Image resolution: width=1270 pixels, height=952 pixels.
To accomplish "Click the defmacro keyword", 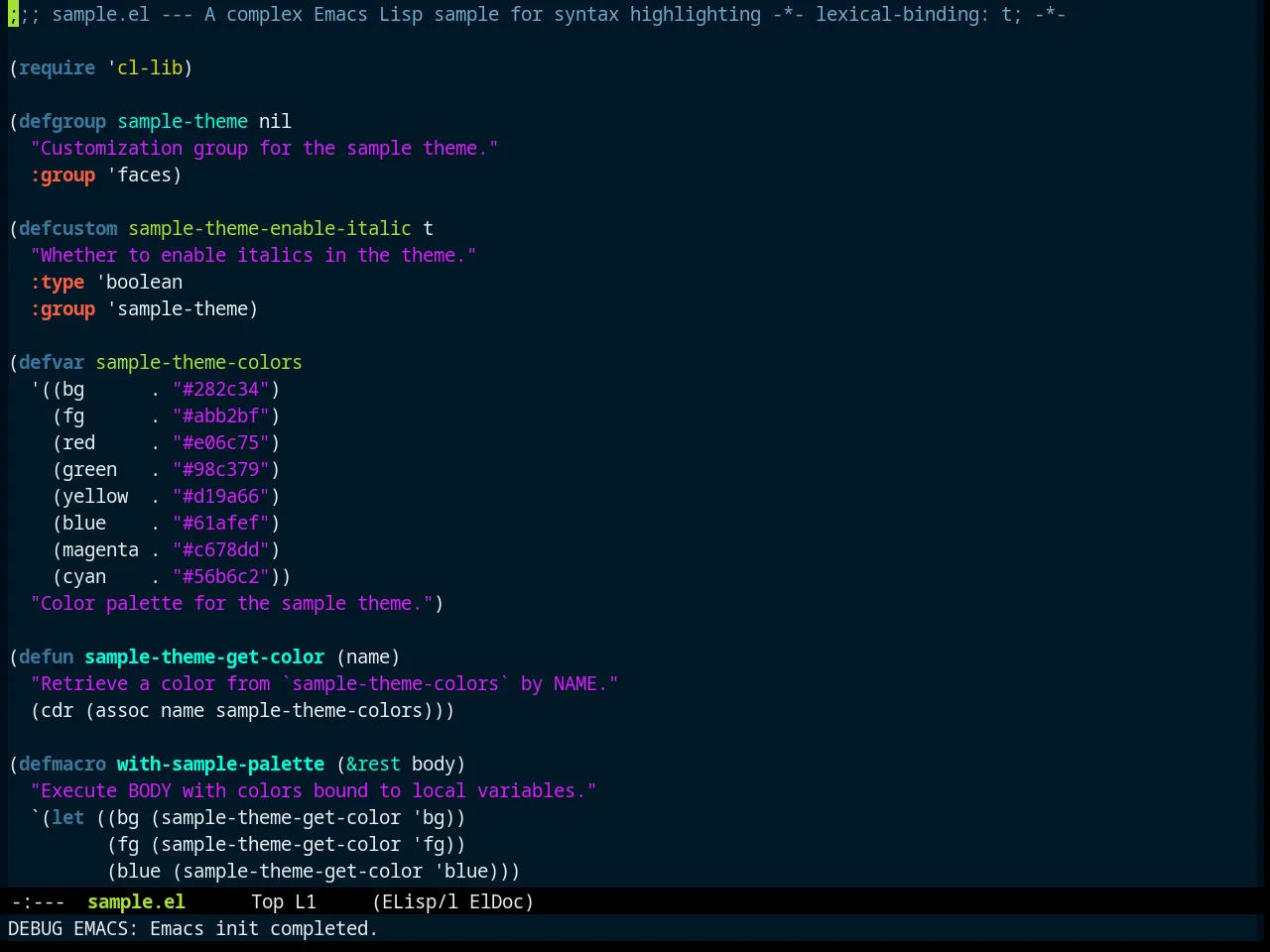I will (63, 764).
